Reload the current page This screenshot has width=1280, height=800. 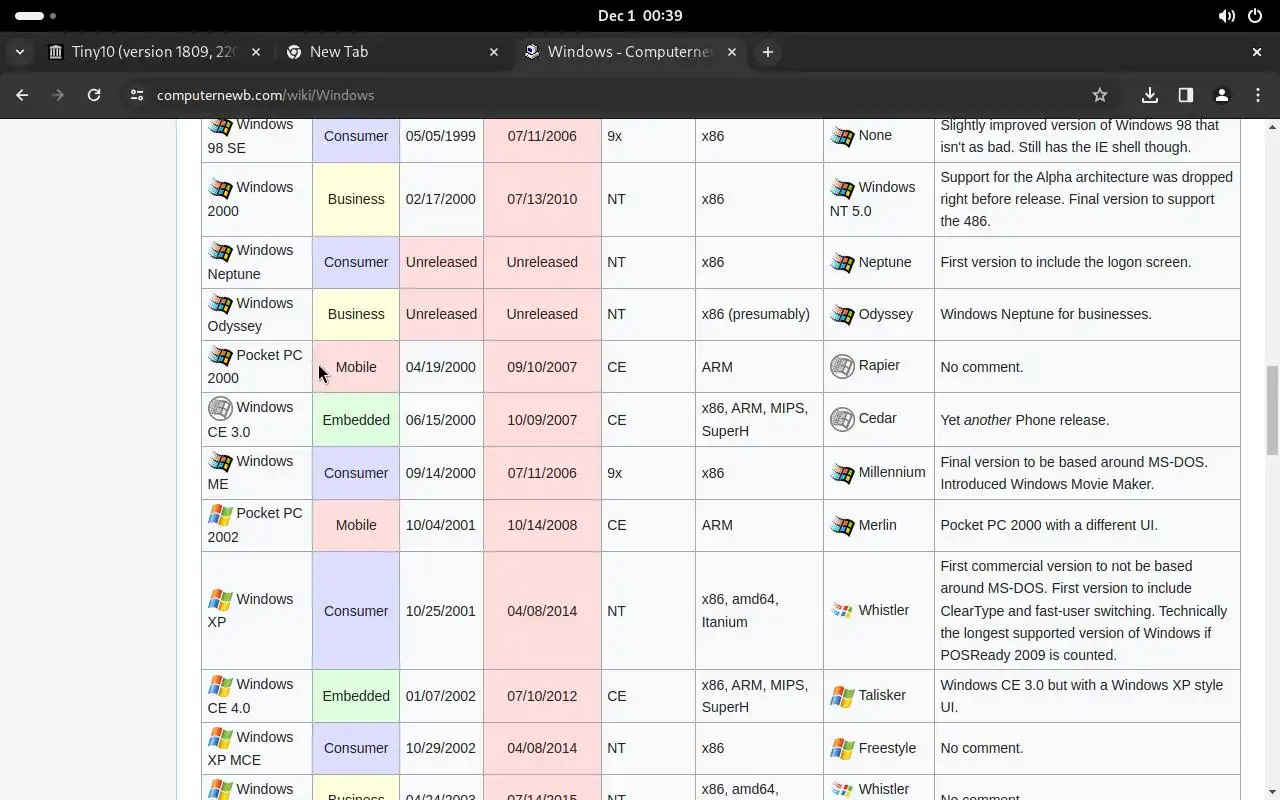[94, 95]
